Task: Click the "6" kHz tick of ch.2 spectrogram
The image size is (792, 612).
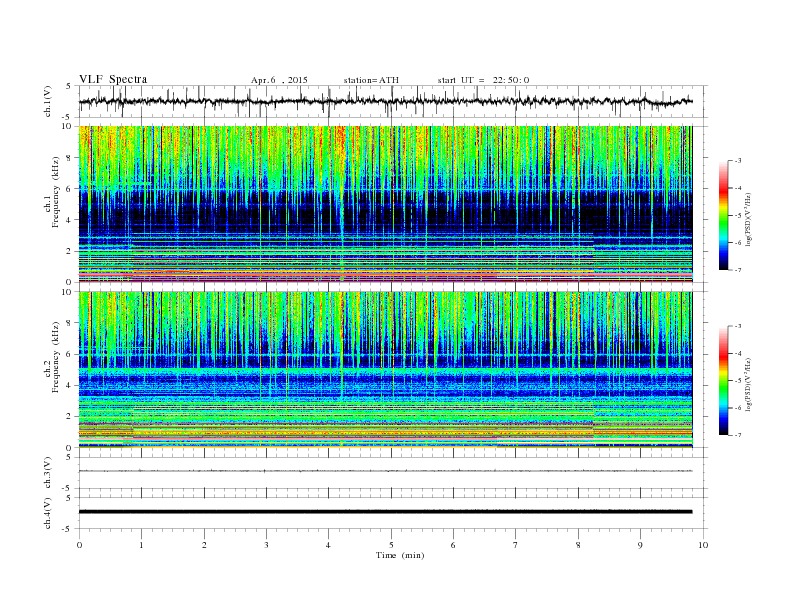Action: pos(69,354)
